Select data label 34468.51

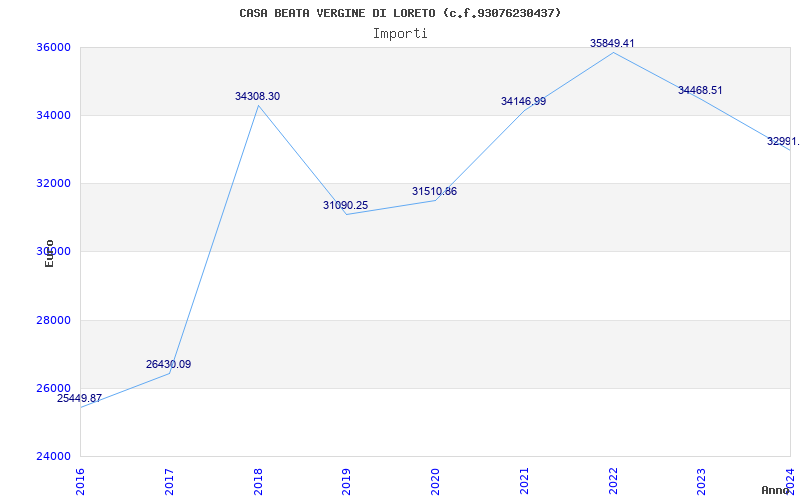(700, 90)
